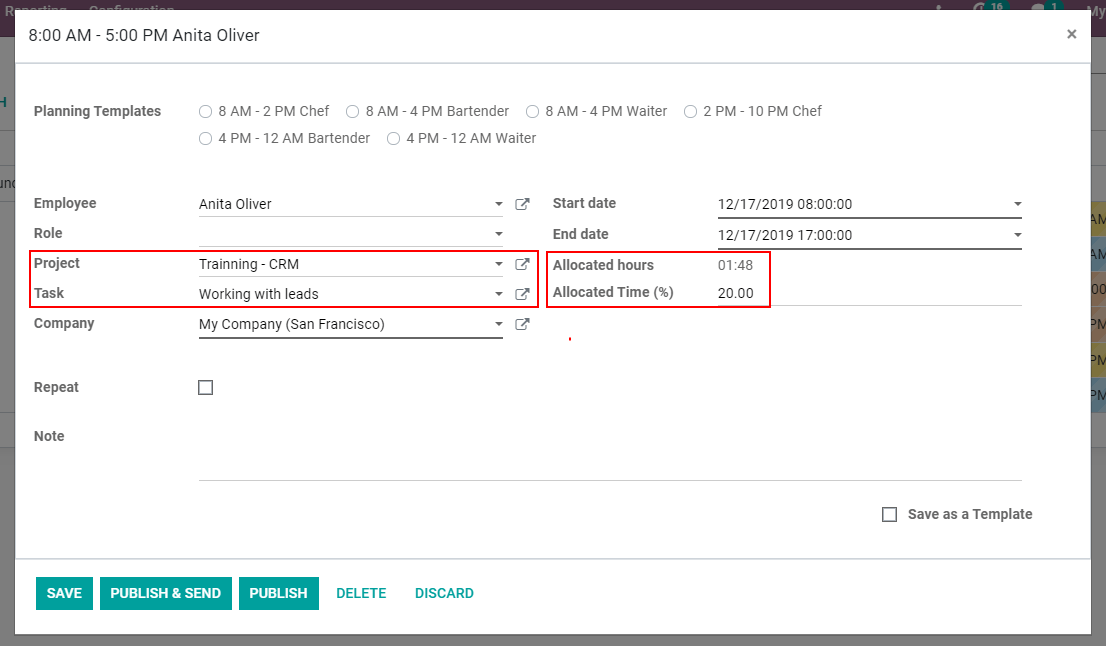Click the PUBLISH button

[x=279, y=593]
